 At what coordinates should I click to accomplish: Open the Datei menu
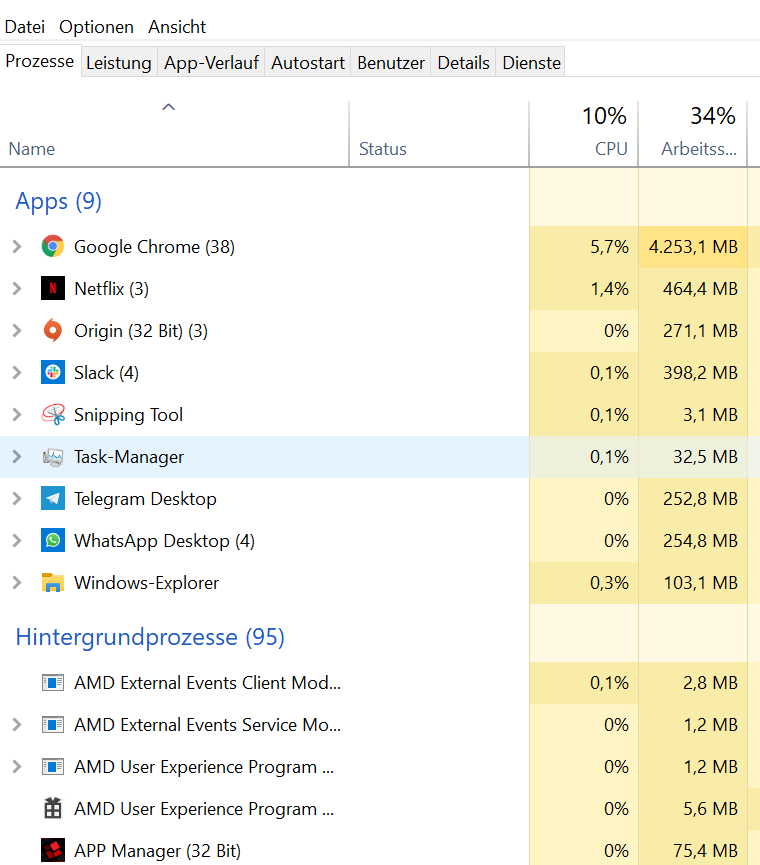pyautogui.click(x=25, y=27)
